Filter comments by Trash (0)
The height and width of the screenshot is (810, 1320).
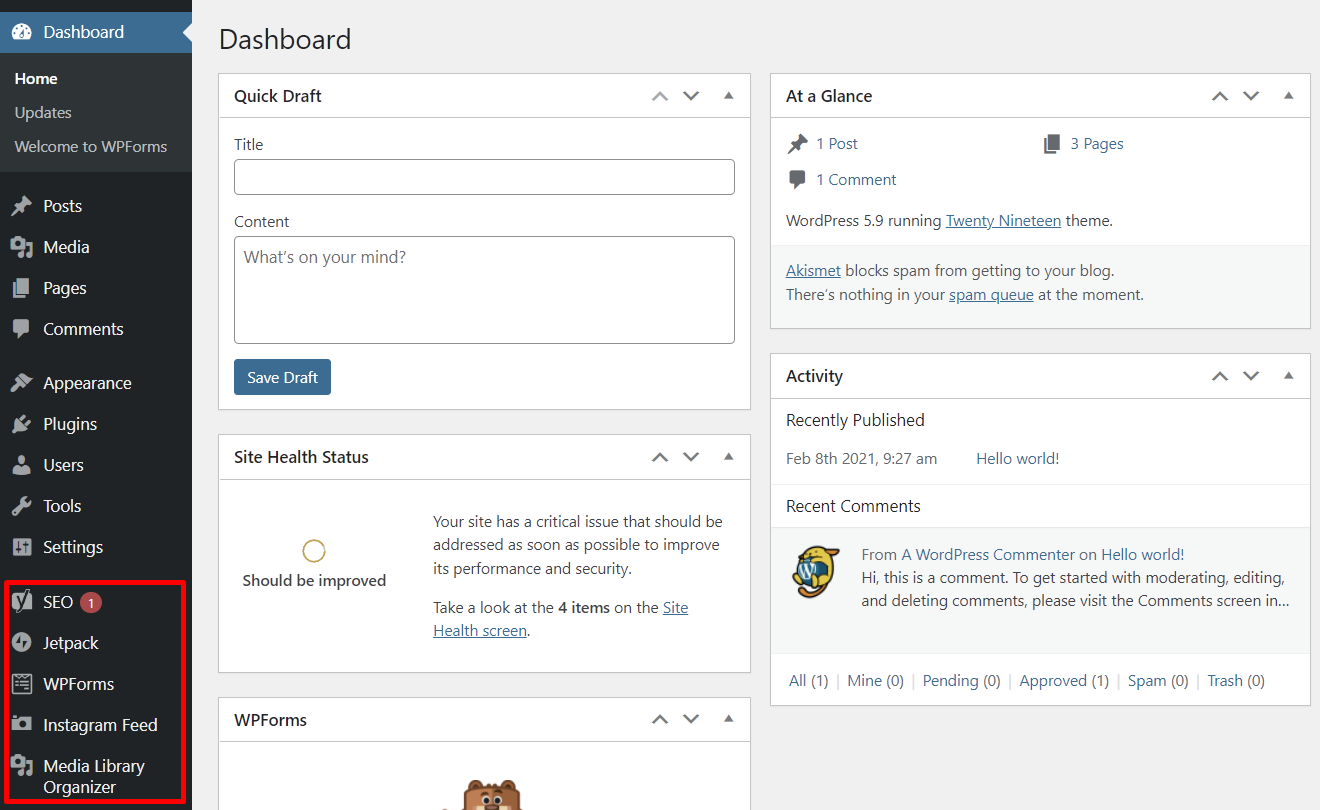[x=1236, y=681]
